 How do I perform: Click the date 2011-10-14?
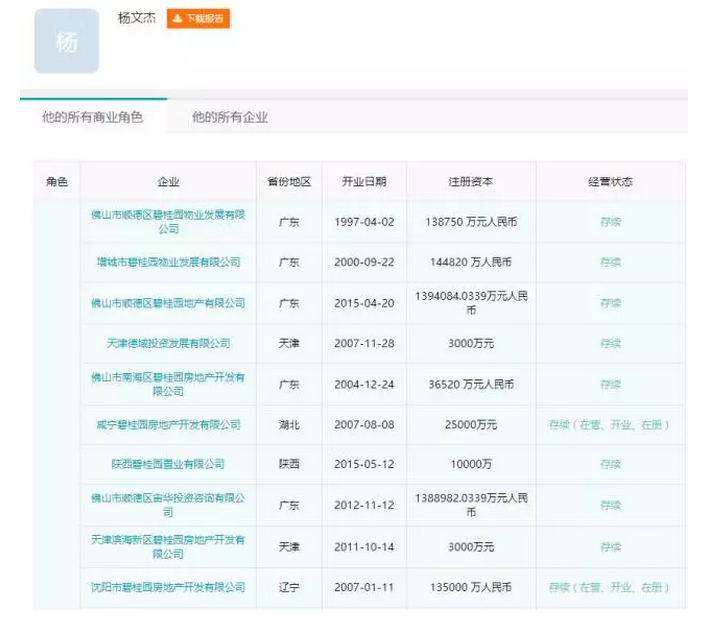(x=364, y=547)
